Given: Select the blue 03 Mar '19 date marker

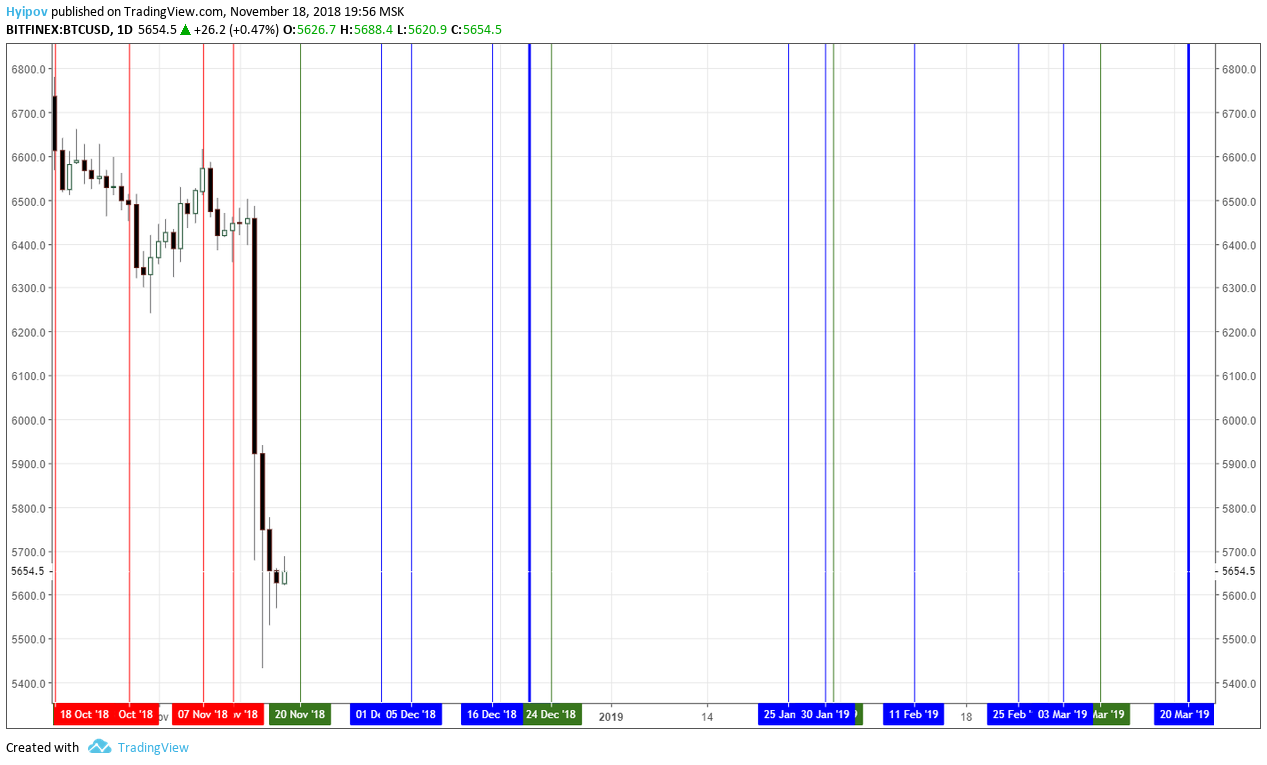Looking at the screenshot, I should pyautogui.click(x=1063, y=715).
